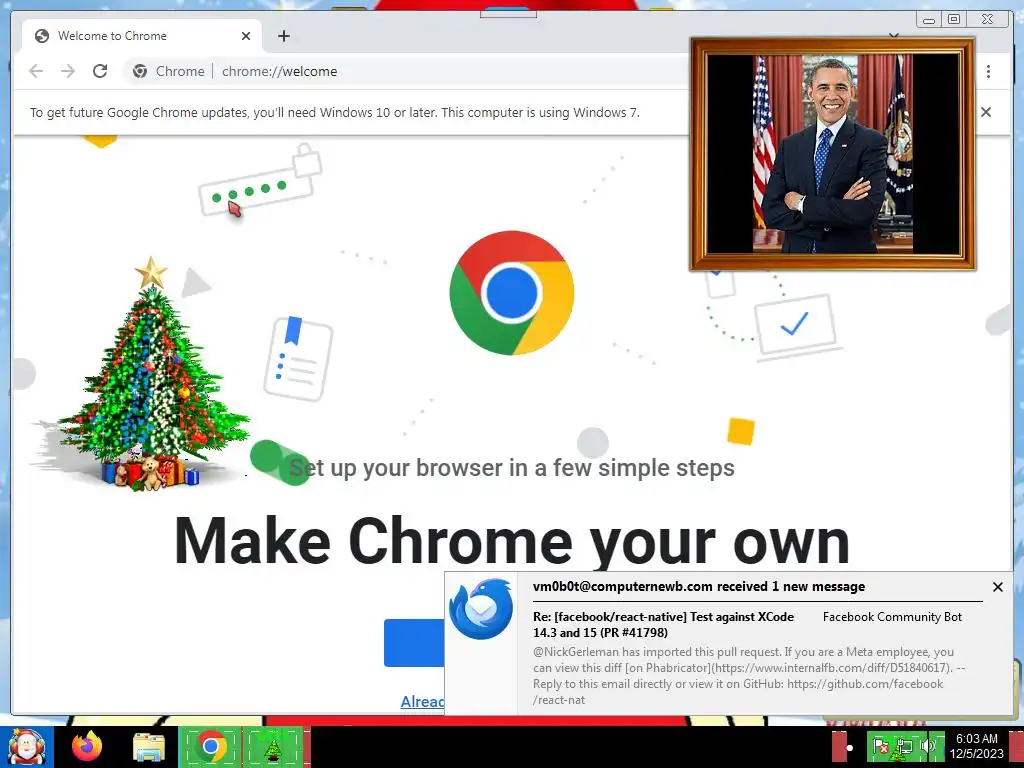Image resolution: width=1024 pixels, height=768 pixels.
Task: Select the Welcome to Chrome tab
Action: tap(142, 36)
